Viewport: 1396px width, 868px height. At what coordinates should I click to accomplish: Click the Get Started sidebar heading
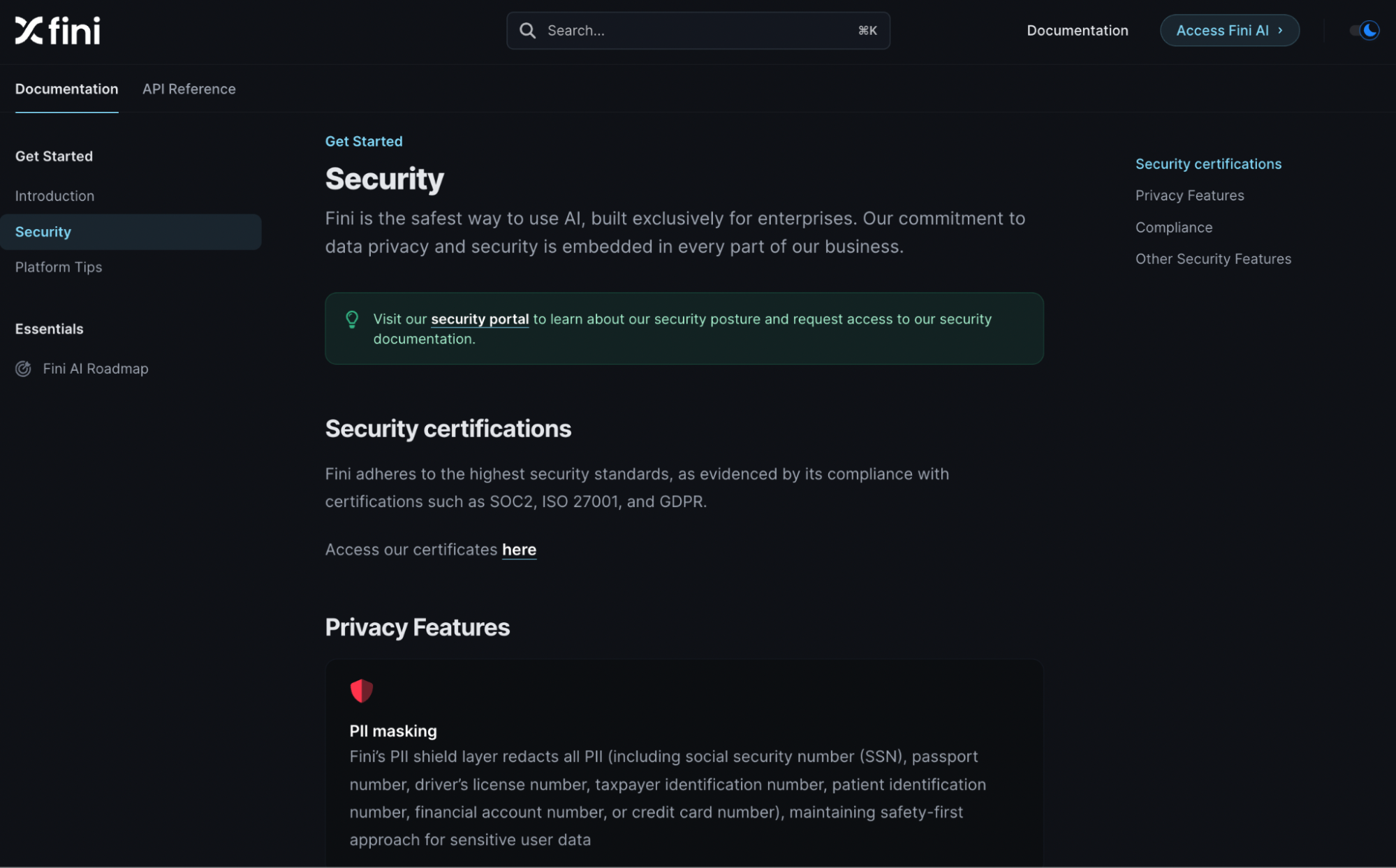(x=54, y=156)
